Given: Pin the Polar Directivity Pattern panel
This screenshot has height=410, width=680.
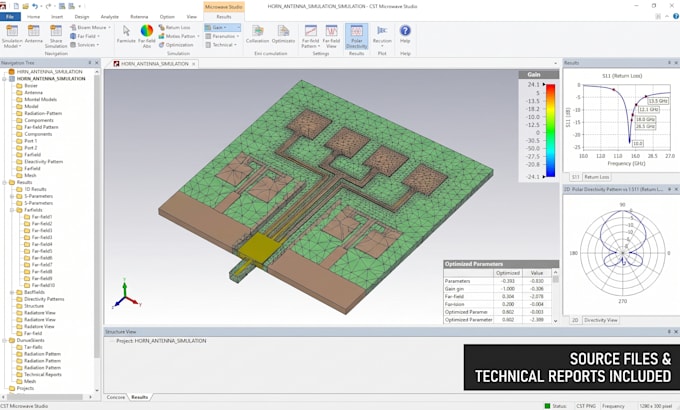Looking at the screenshot, I should point(669,189).
